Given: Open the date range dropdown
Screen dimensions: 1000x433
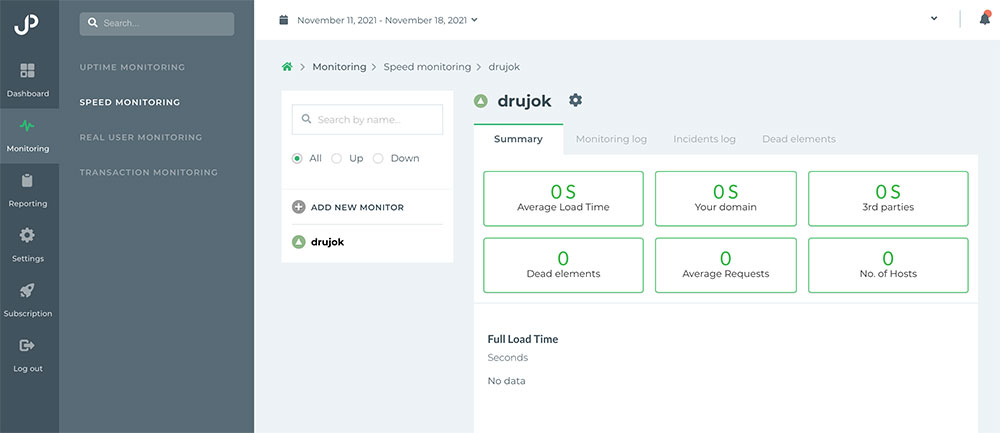Looking at the screenshot, I should pyautogui.click(x=387, y=20).
